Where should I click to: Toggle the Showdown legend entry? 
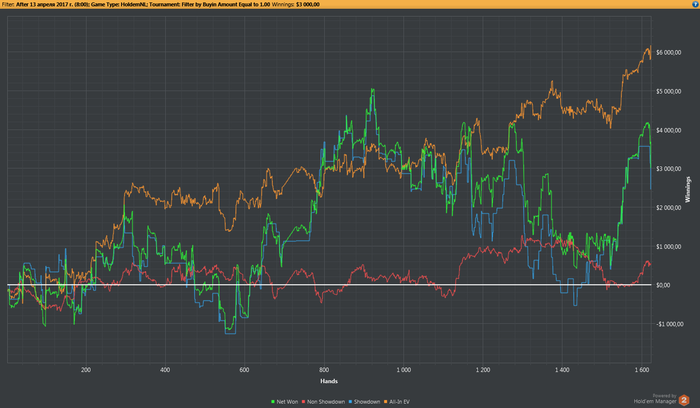(364, 402)
